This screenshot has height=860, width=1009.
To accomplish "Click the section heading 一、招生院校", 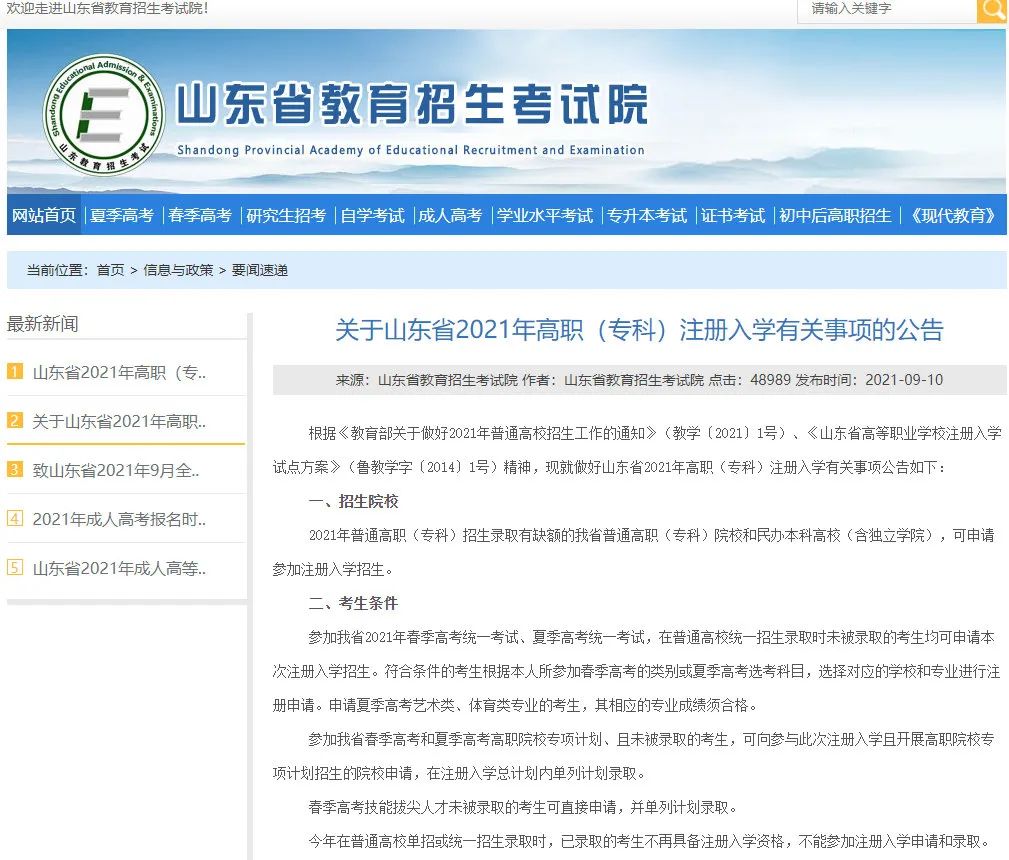I will 353,501.
